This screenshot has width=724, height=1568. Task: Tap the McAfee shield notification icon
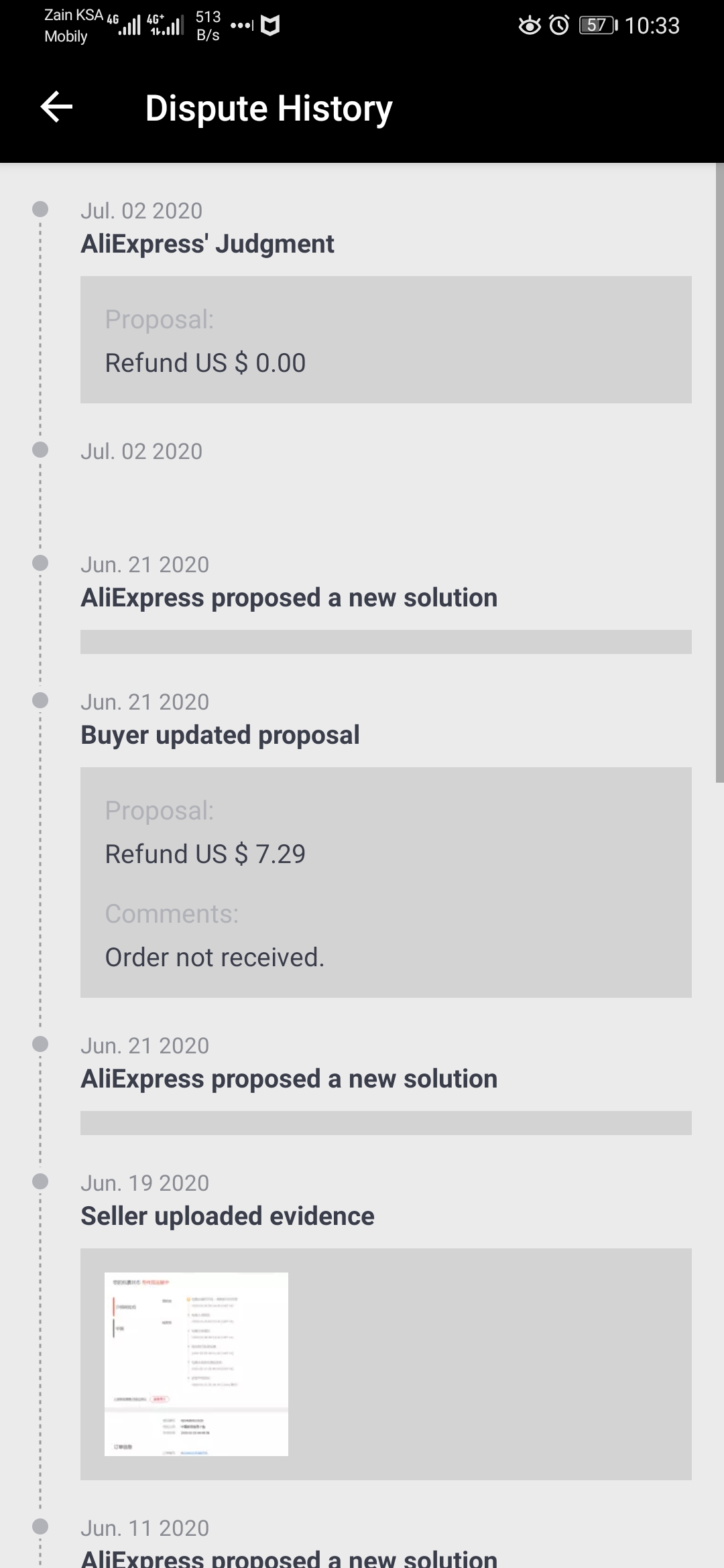pyautogui.click(x=270, y=25)
